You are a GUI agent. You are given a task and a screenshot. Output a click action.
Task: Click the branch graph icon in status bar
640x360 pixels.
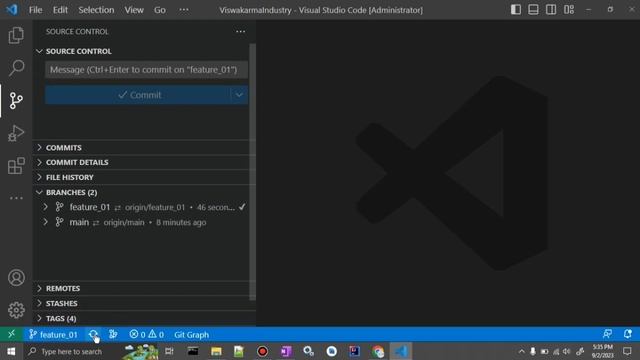click(113, 335)
